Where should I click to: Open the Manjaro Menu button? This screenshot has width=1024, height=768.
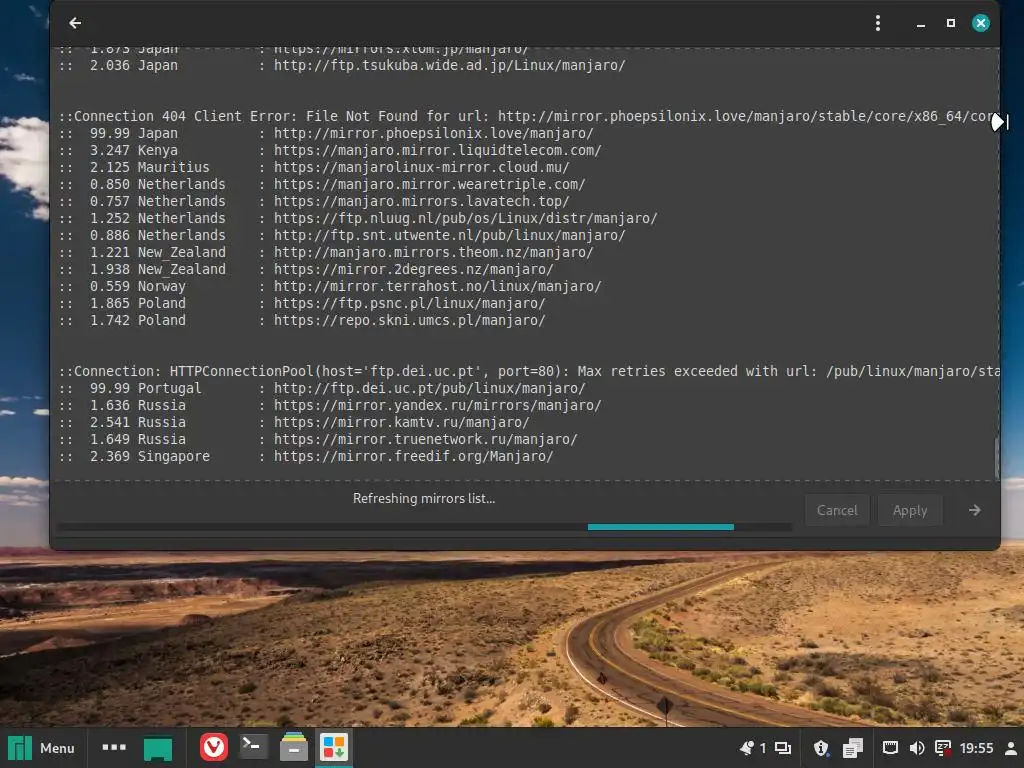coord(41,748)
